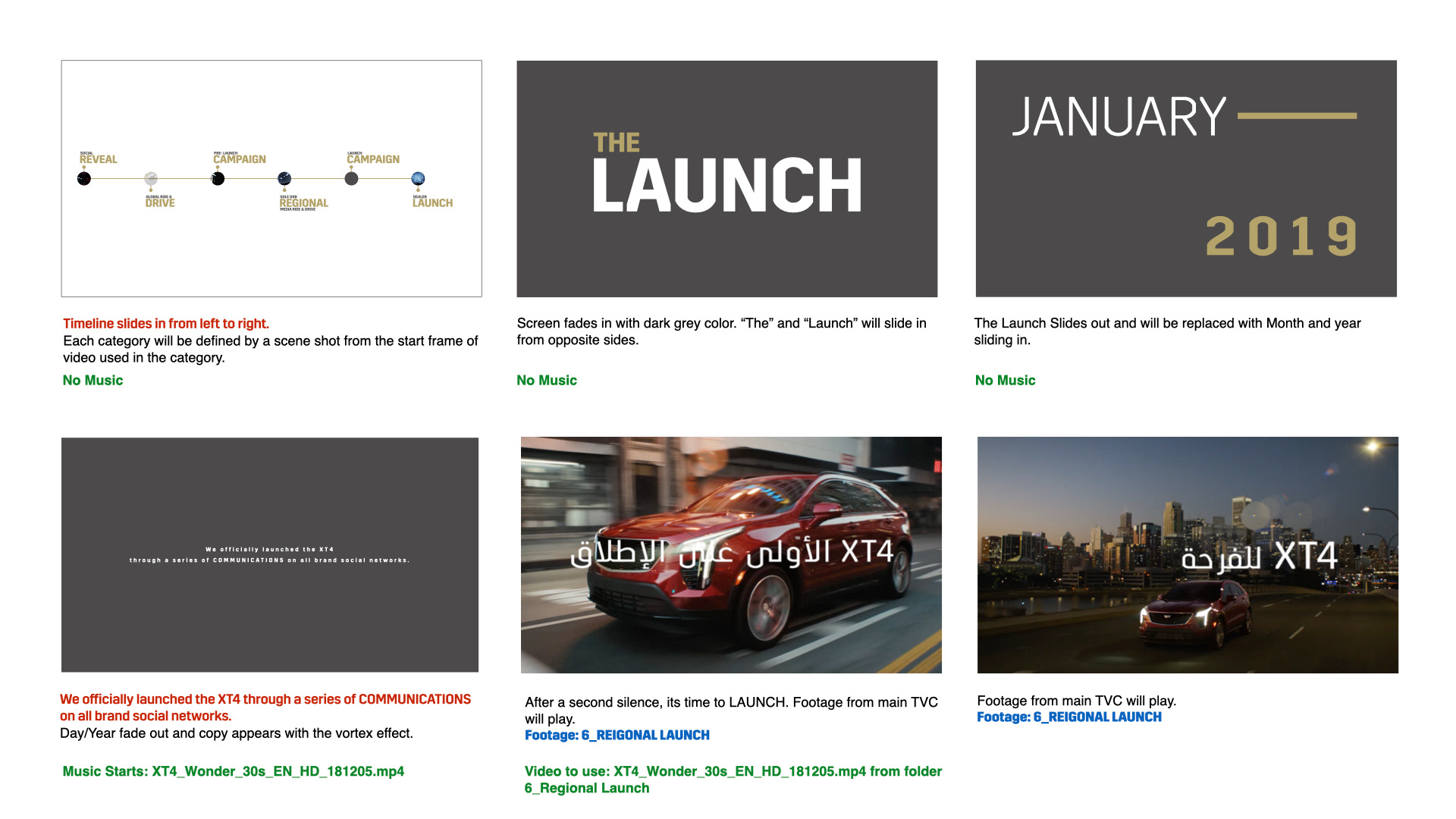Click the gold 2019 year text
Image resolution: width=1456 pixels, height=819 pixels.
click(x=1282, y=237)
